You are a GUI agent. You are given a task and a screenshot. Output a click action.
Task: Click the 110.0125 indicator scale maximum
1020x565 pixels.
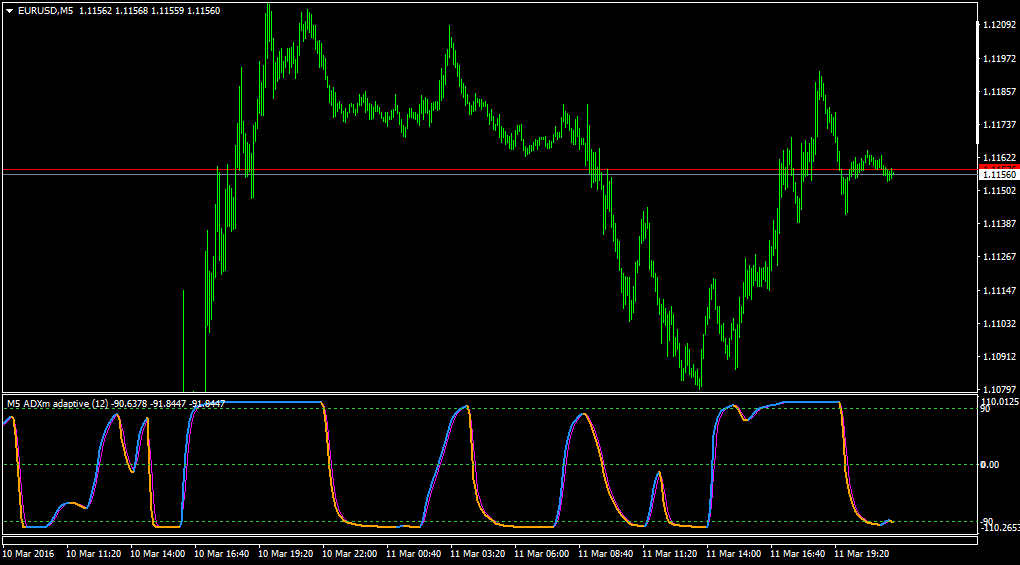coord(1000,402)
